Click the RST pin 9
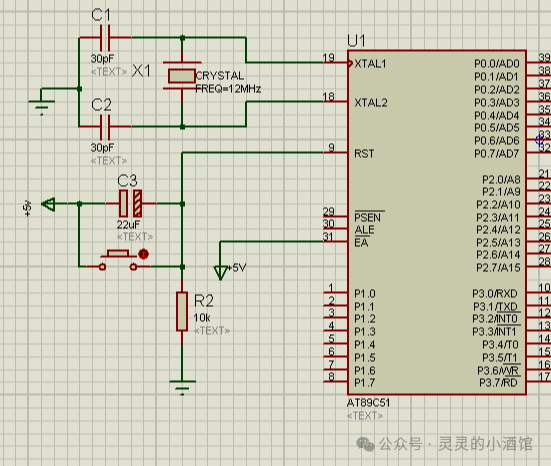 335,152
